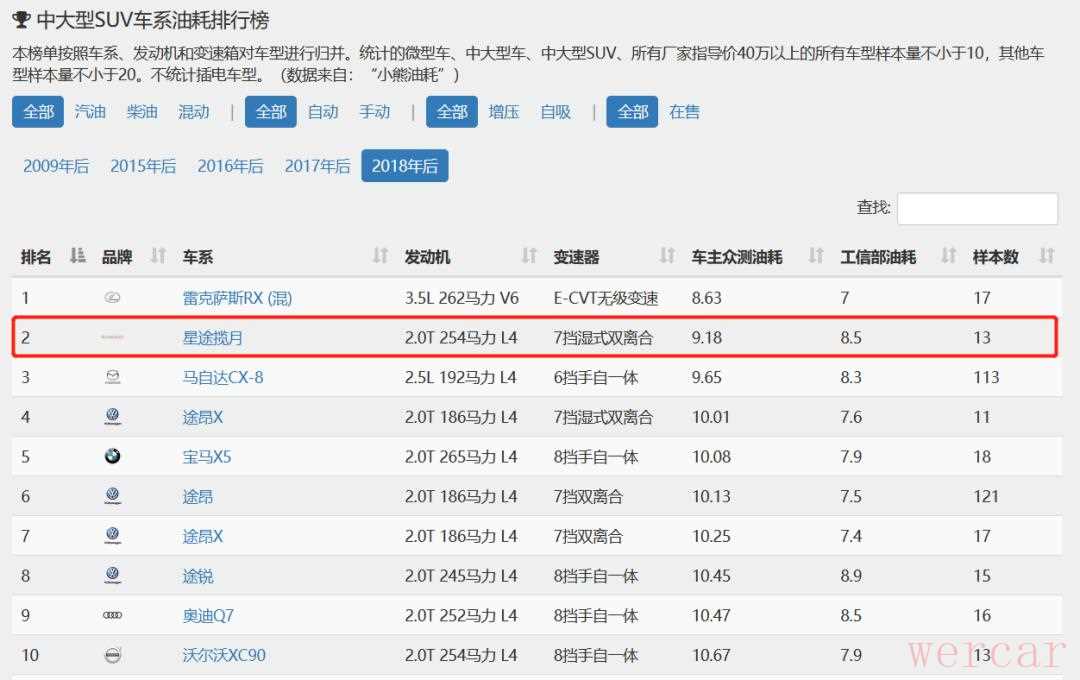Image resolution: width=1080 pixels, height=680 pixels.
Task: Sort by 发动机 column sort icon
Action: point(529,256)
